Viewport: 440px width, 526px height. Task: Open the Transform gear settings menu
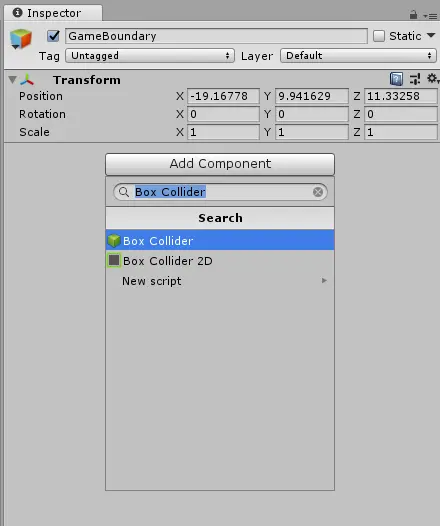point(432,78)
